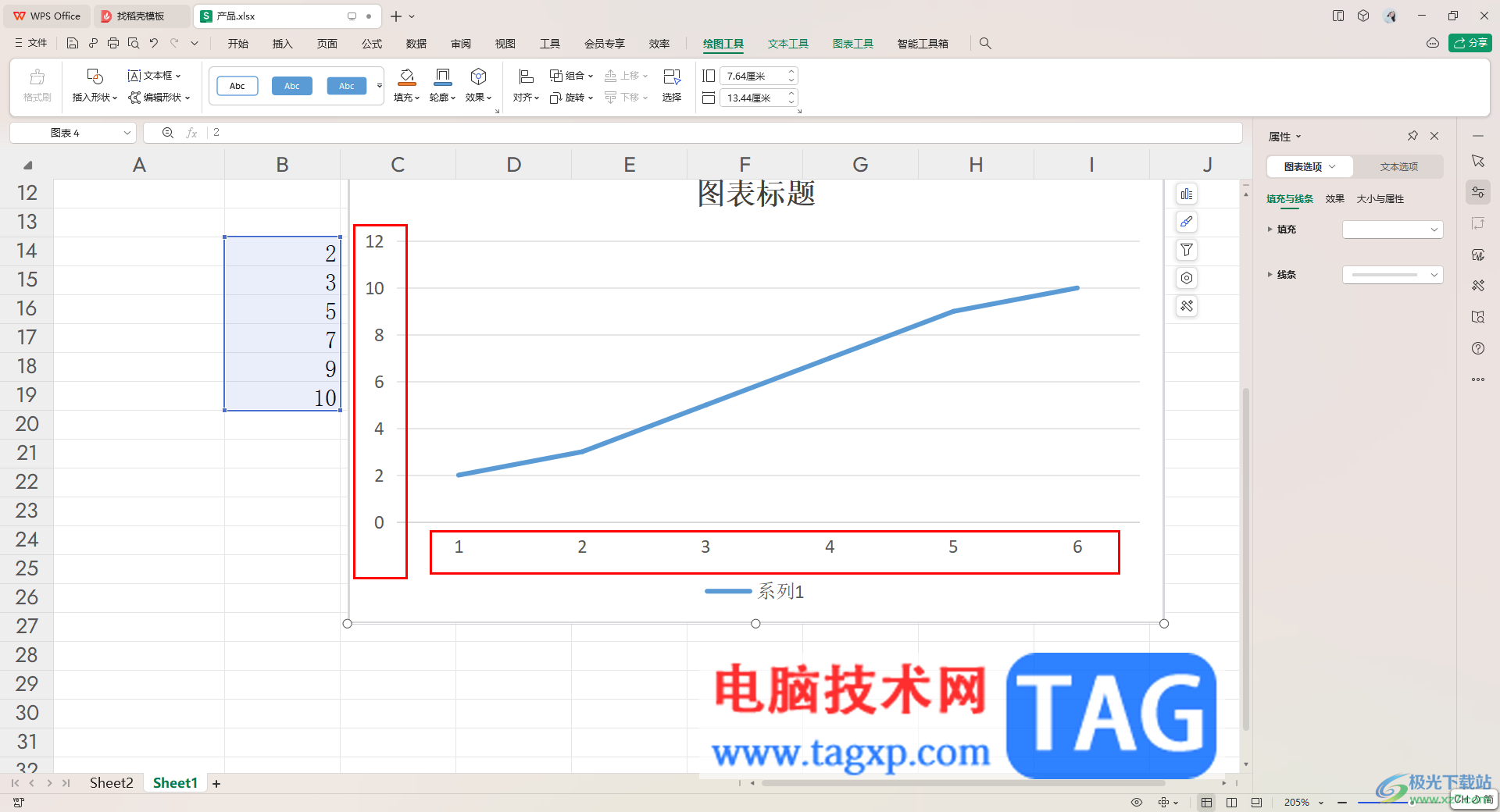The image size is (1500, 812).
Task: Add a new sheet with plus button
Action: tap(216, 784)
